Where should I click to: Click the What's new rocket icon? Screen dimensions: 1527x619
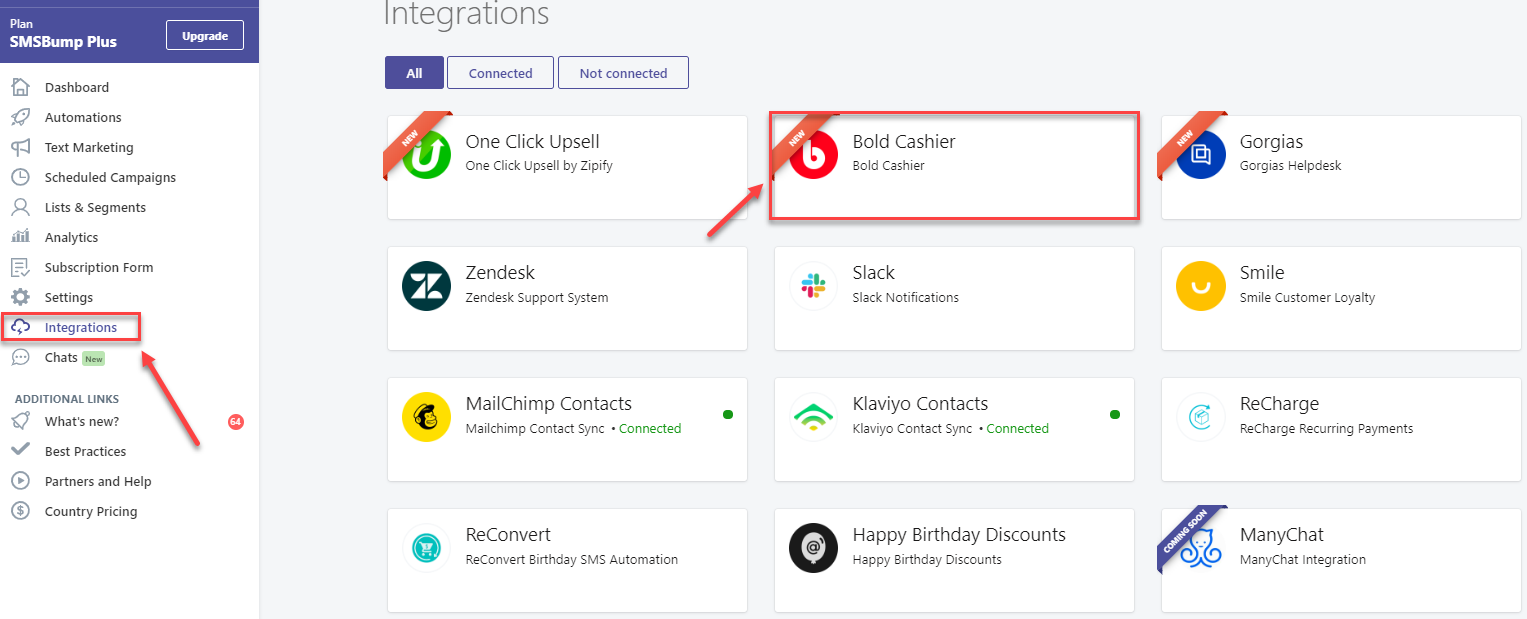pos(20,421)
